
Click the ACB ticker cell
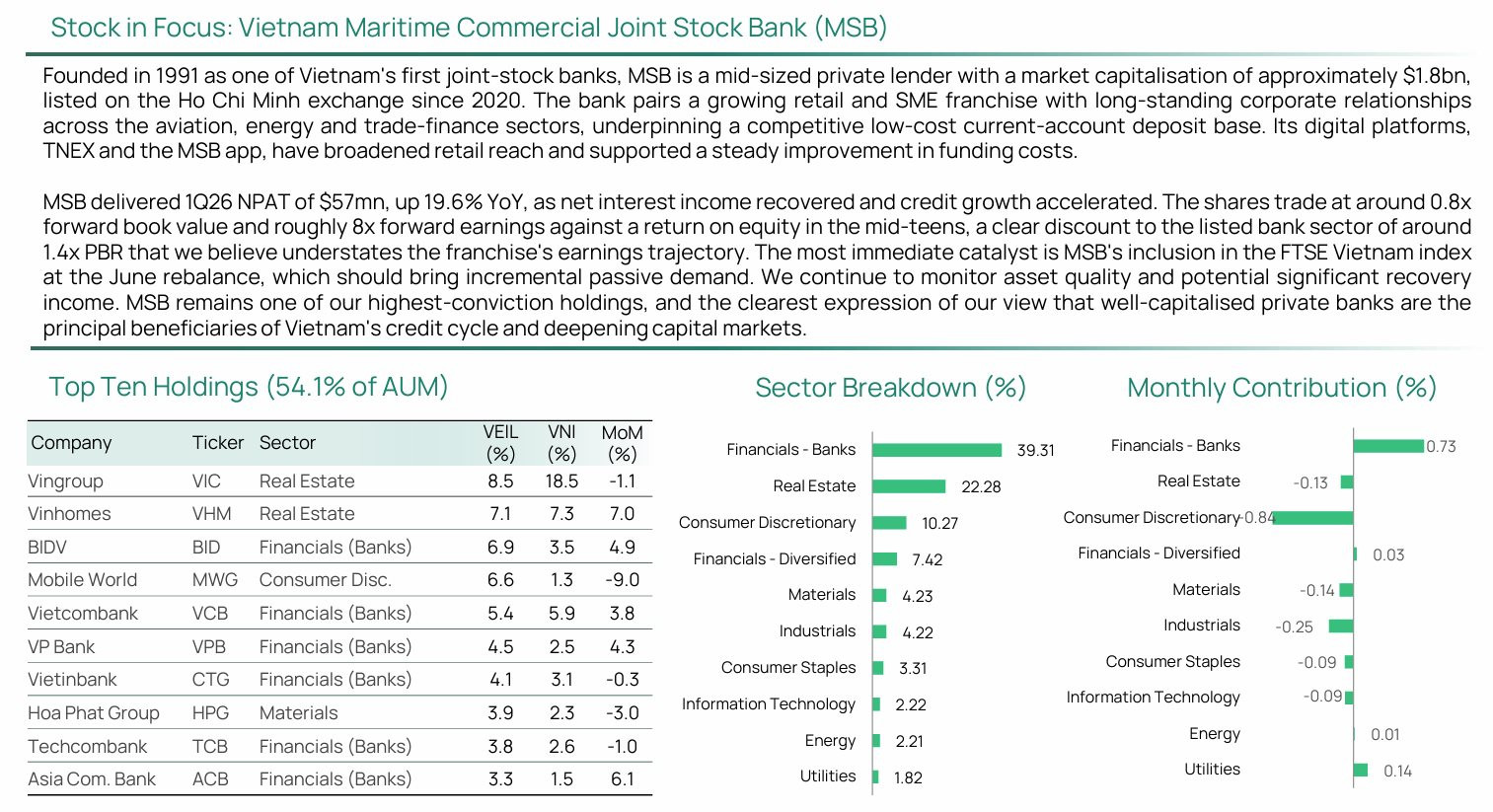click(x=210, y=779)
